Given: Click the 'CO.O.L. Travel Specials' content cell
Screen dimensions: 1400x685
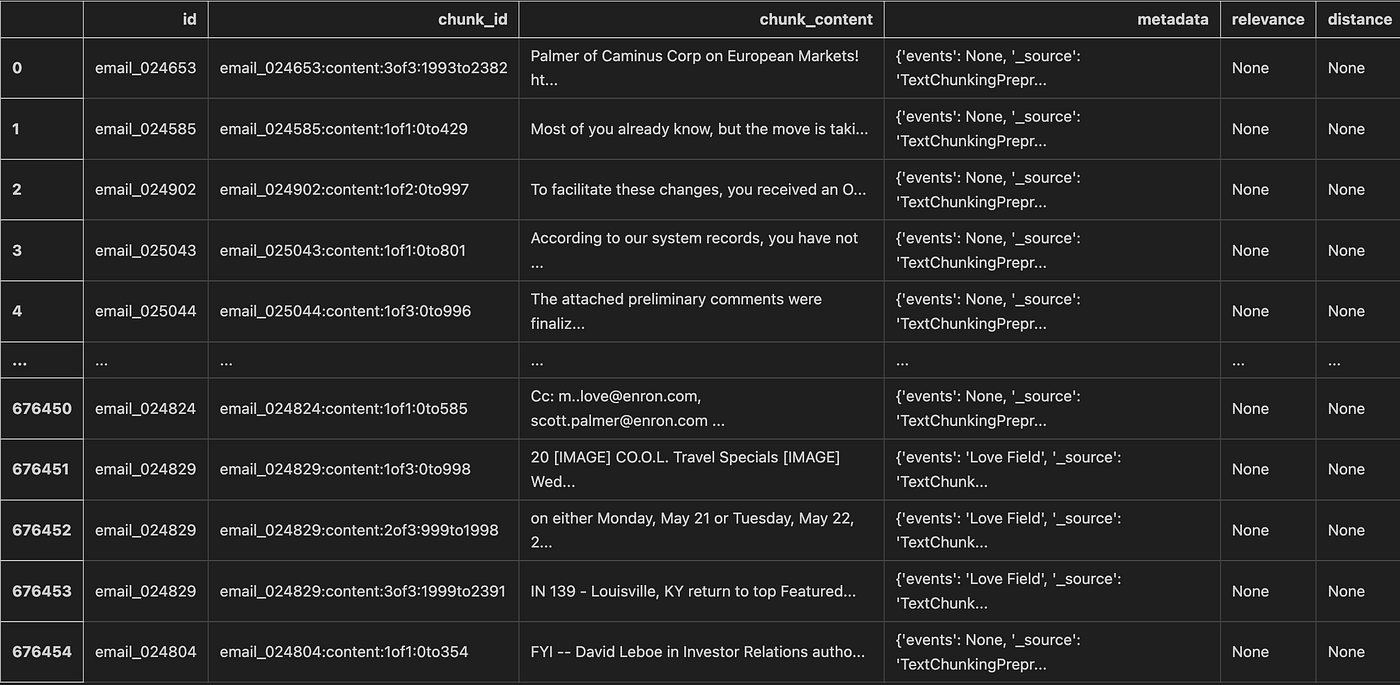Looking at the screenshot, I should coord(702,469).
